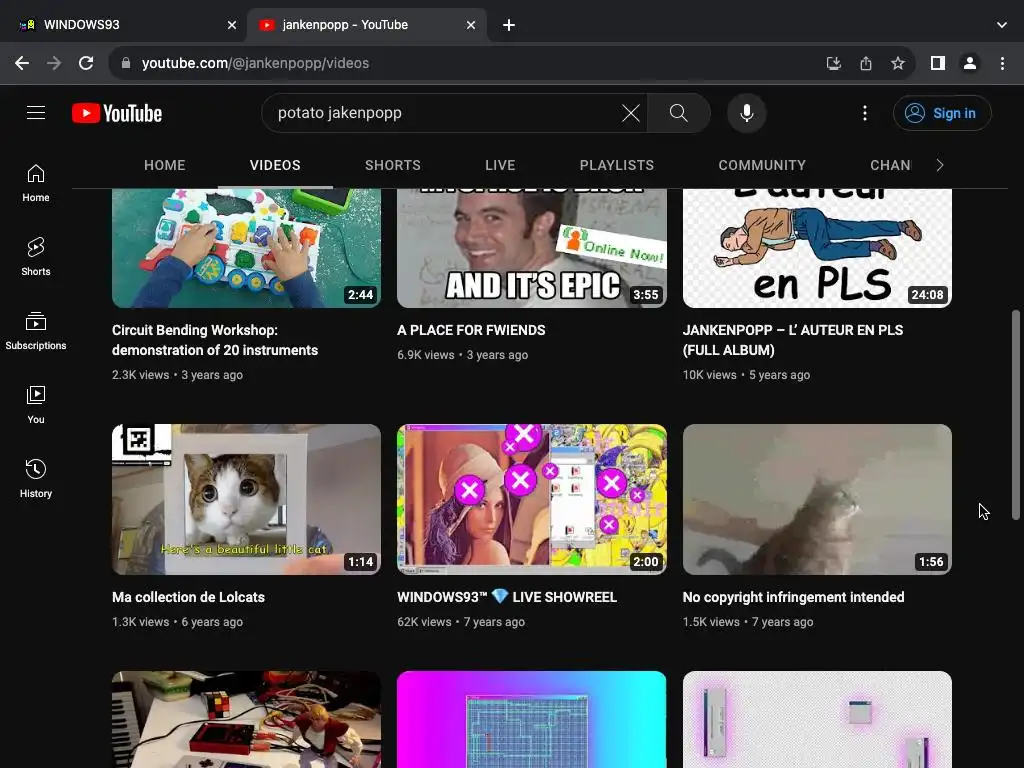
Task: Select the VIDEOS tab
Action: point(275,165)
